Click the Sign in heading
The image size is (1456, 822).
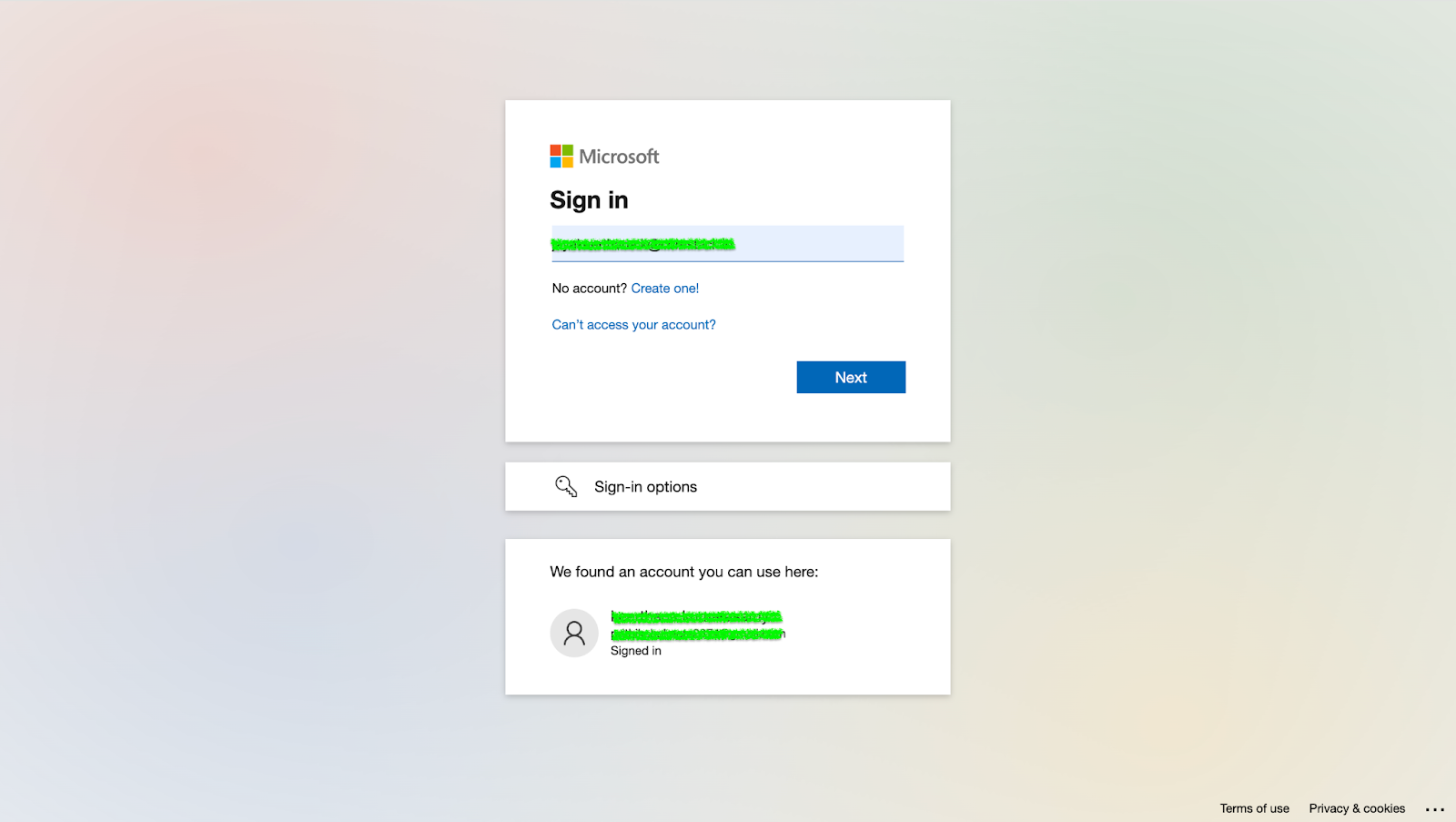(589, 200)
